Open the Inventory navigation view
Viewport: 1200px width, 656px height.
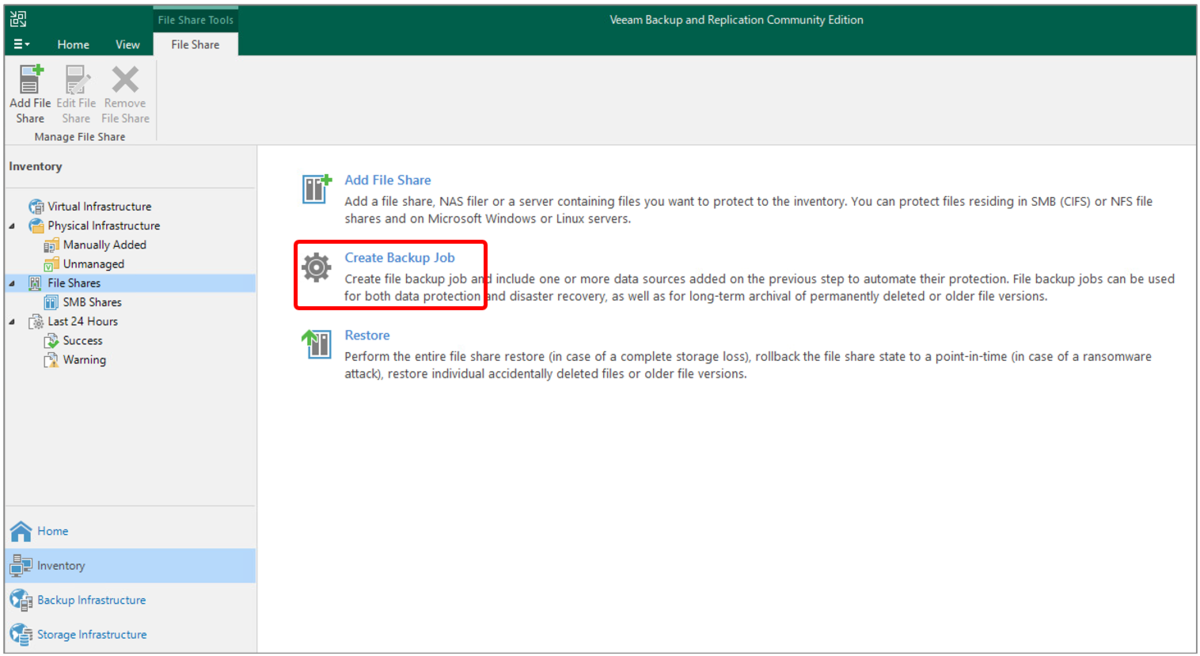click(130, 565)
